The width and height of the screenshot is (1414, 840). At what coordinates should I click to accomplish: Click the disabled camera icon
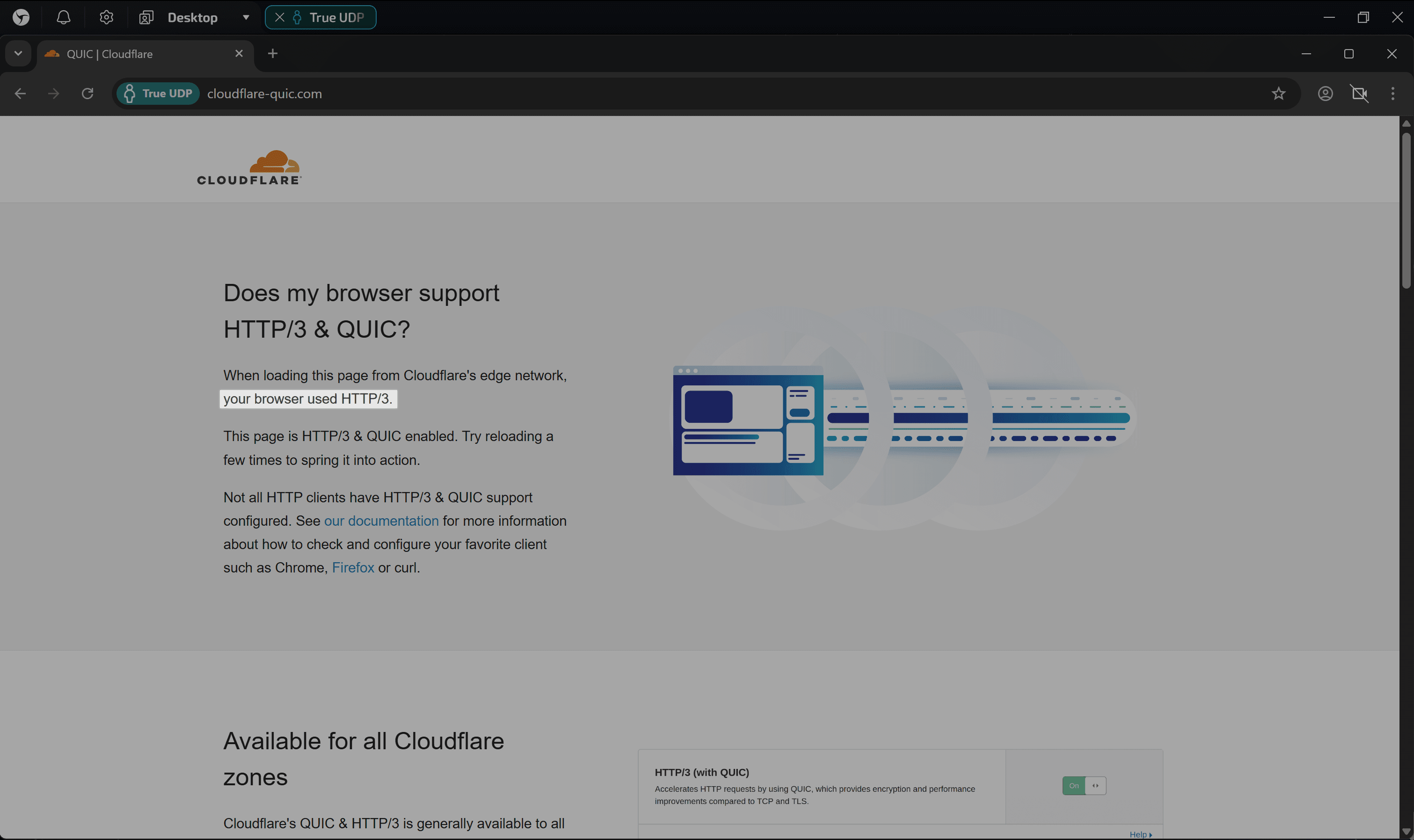[1359, 94]
